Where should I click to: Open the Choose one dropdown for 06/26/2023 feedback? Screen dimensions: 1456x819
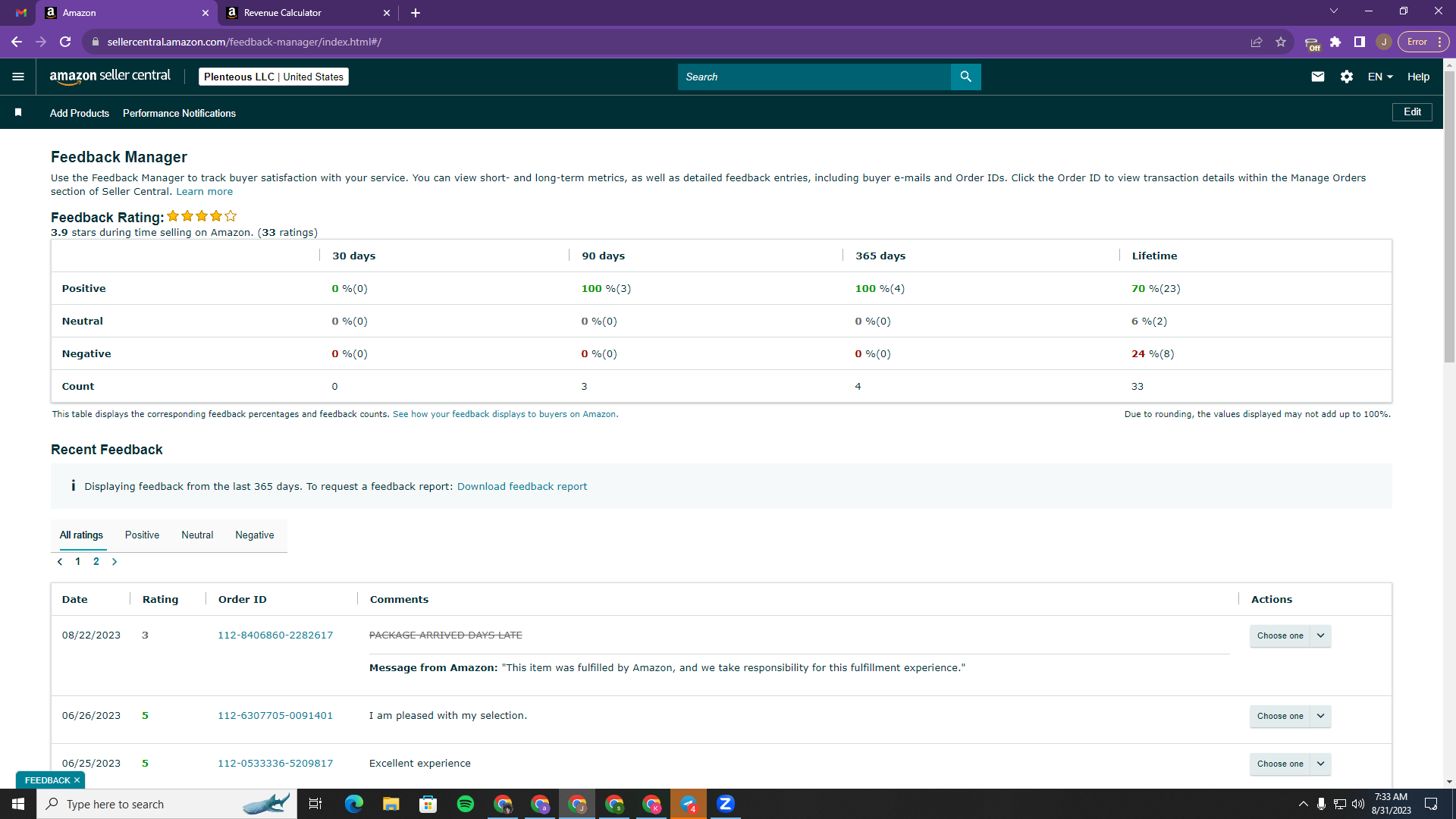coord(1290,716)
